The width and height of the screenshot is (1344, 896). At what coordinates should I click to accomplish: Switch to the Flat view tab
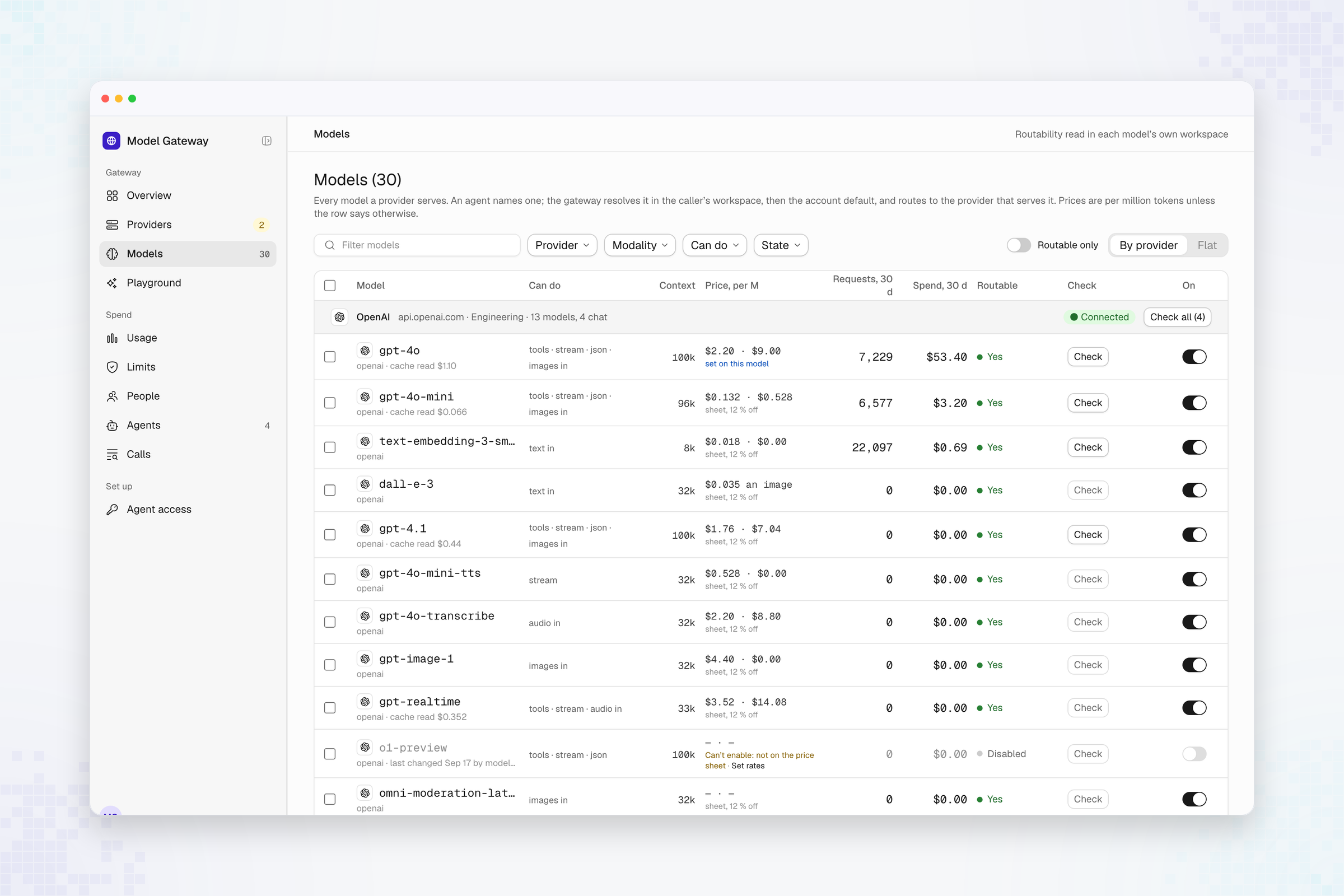[x=1207, y=246]
